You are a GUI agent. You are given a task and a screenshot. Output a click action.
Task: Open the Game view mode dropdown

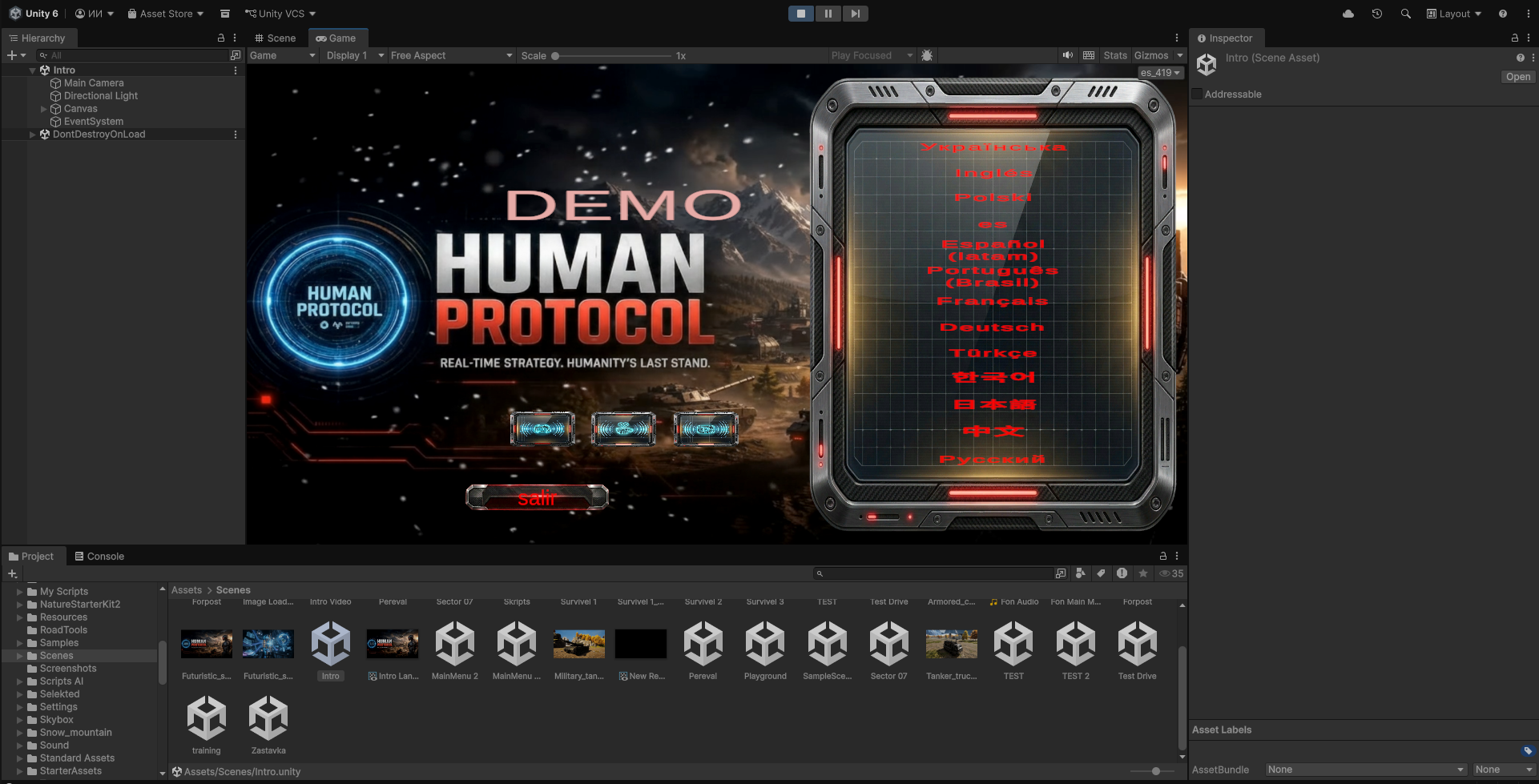(x=282, y=55)
